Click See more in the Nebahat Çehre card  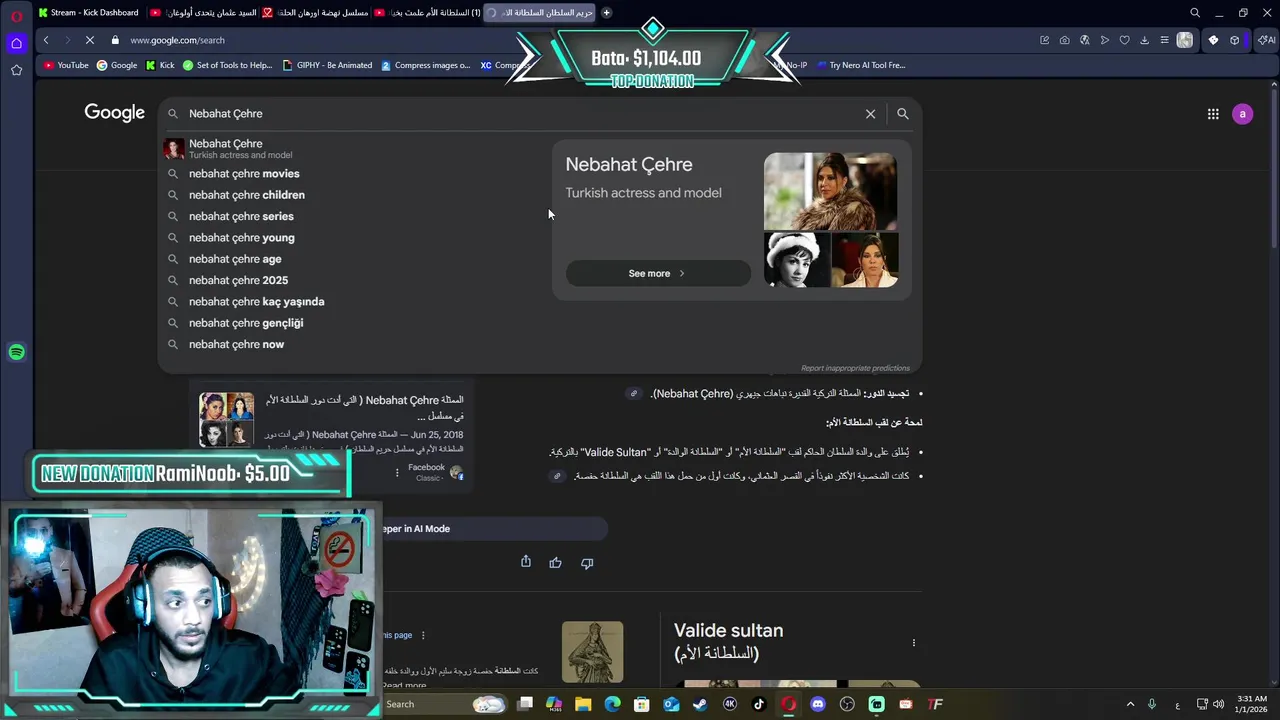click(x=657, y=273)
